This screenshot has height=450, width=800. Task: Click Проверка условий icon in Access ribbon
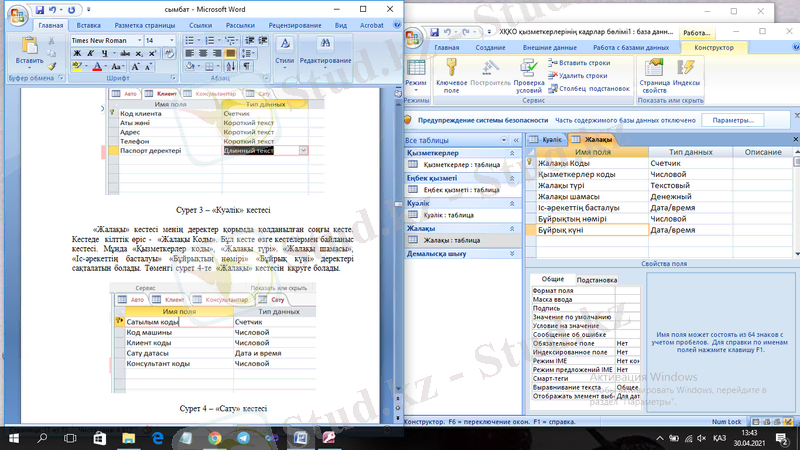(528, 68)
